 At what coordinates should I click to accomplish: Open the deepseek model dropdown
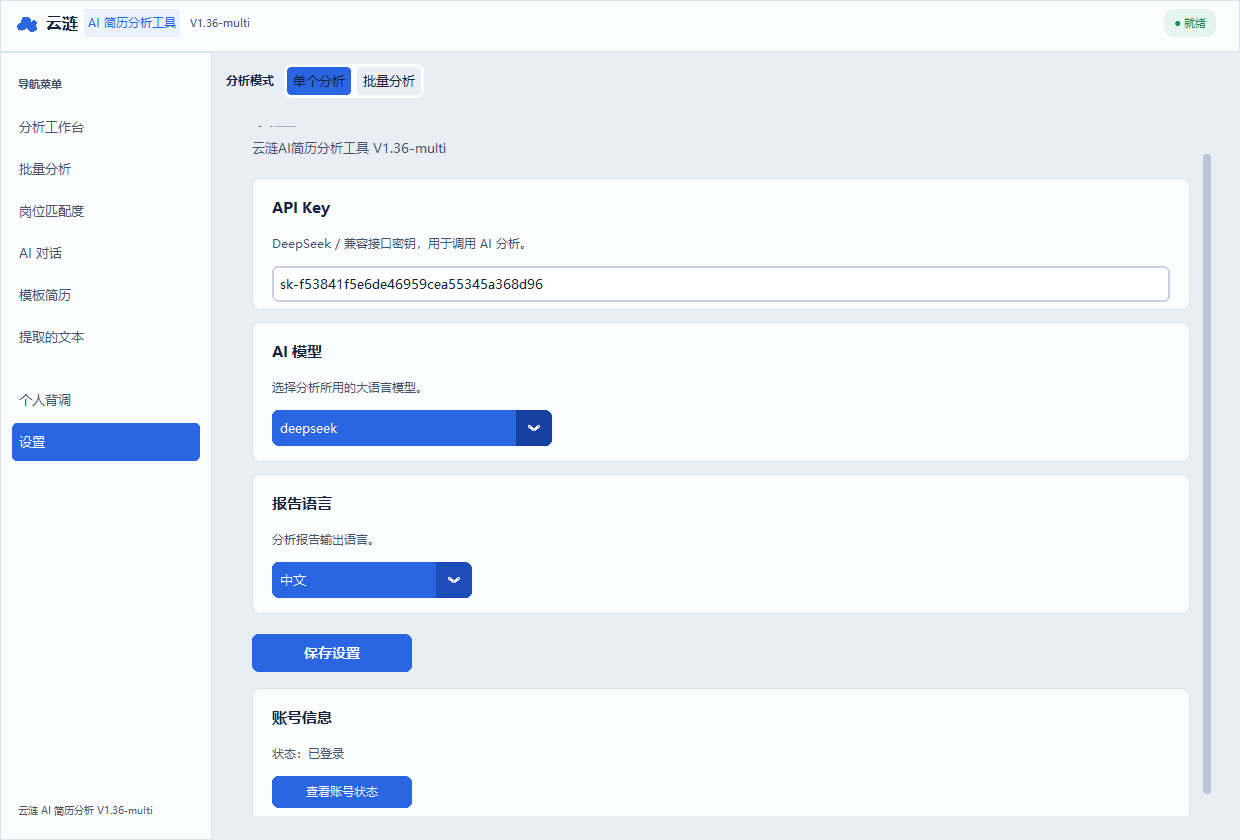[x=412, y=428]
